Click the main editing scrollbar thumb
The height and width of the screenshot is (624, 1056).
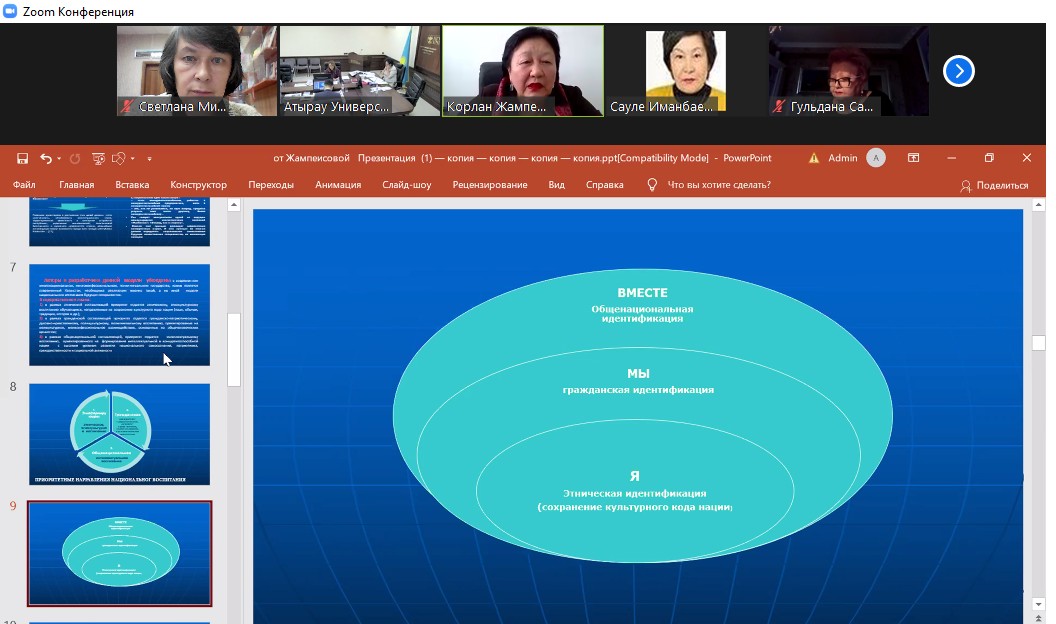pos(1038,343)
